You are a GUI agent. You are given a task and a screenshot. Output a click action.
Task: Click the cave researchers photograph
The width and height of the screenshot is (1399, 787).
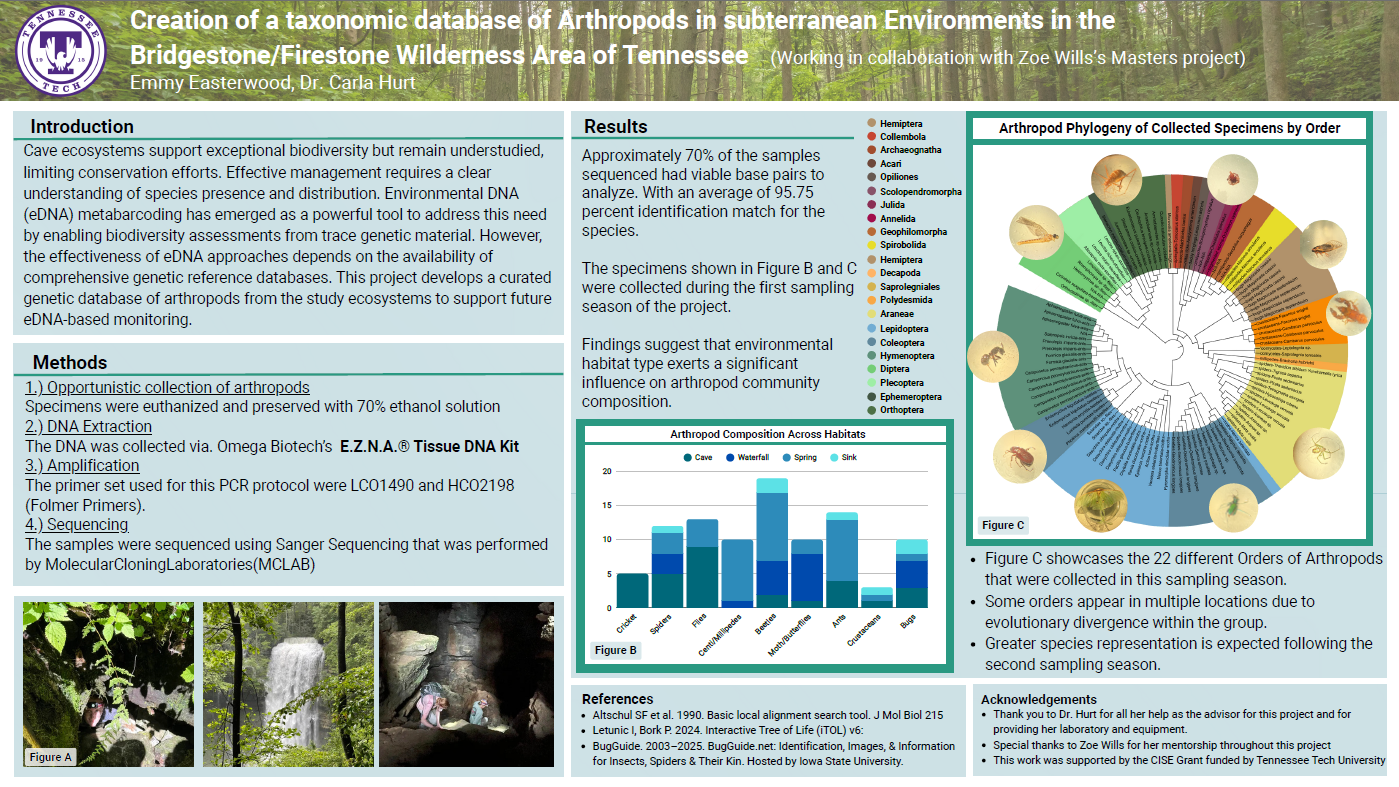click(x=466, y=684)
